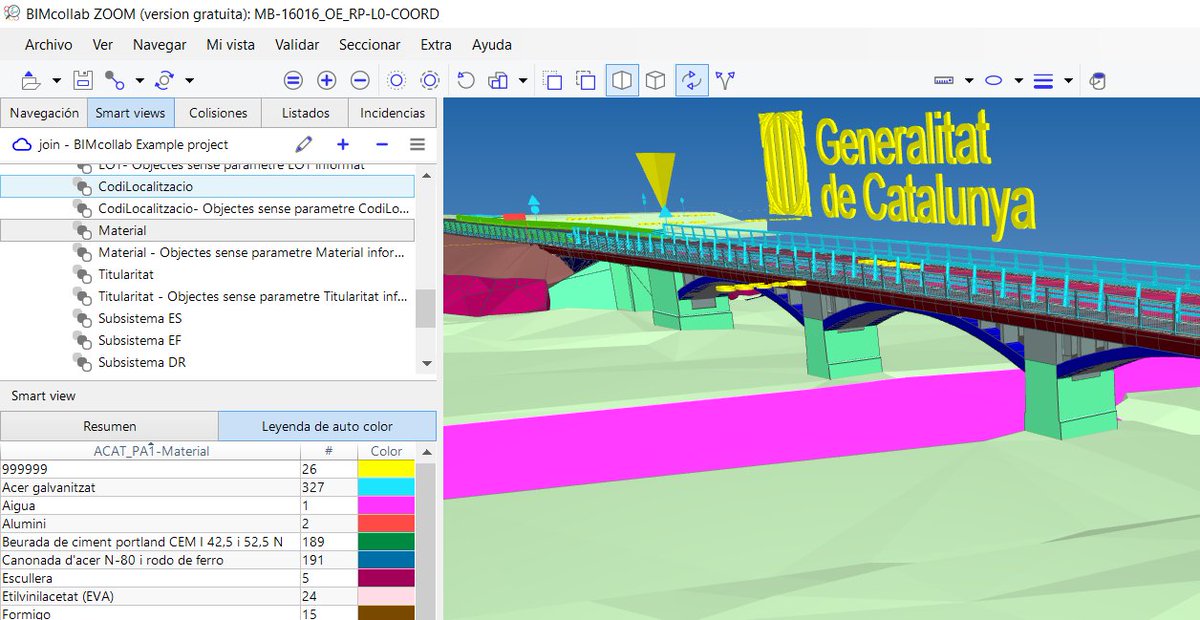1200x620 pixels.
Task: Click the connect nodes toolbar icon
Action: pos(115,80)
